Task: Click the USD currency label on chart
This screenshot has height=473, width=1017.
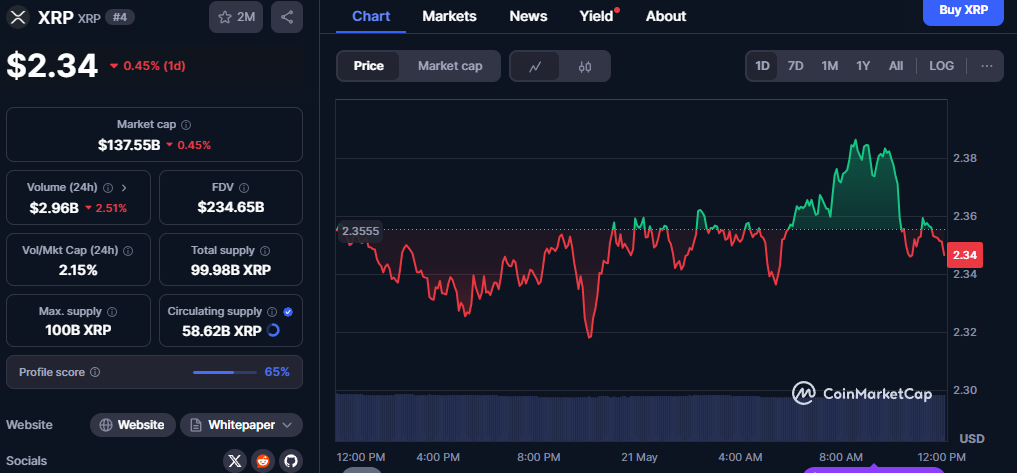Action: 972,439
